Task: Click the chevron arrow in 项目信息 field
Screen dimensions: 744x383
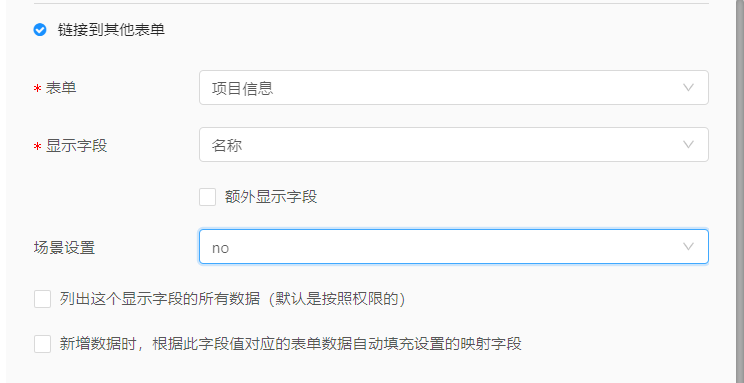Action: [688, 88]
